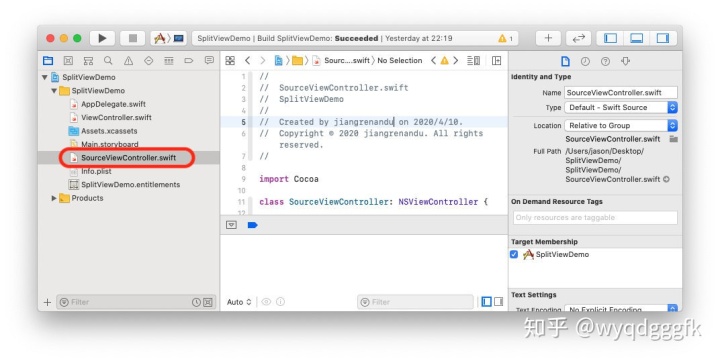Open the Library with the plus button
Screen dimensions: 720x361
click(x=548, y=38)
